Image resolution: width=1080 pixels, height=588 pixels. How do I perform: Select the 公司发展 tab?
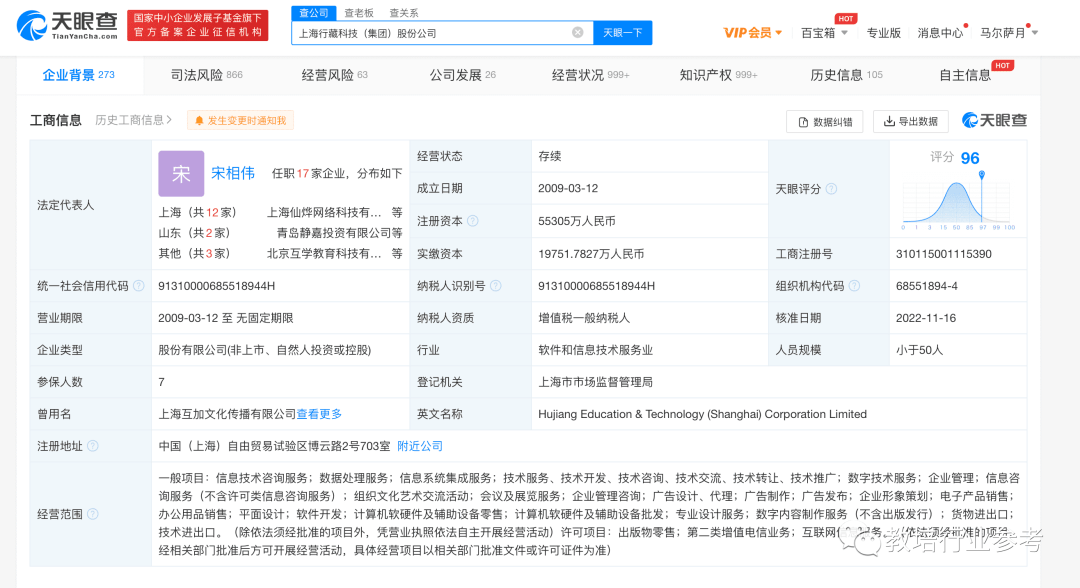point(462,75)
